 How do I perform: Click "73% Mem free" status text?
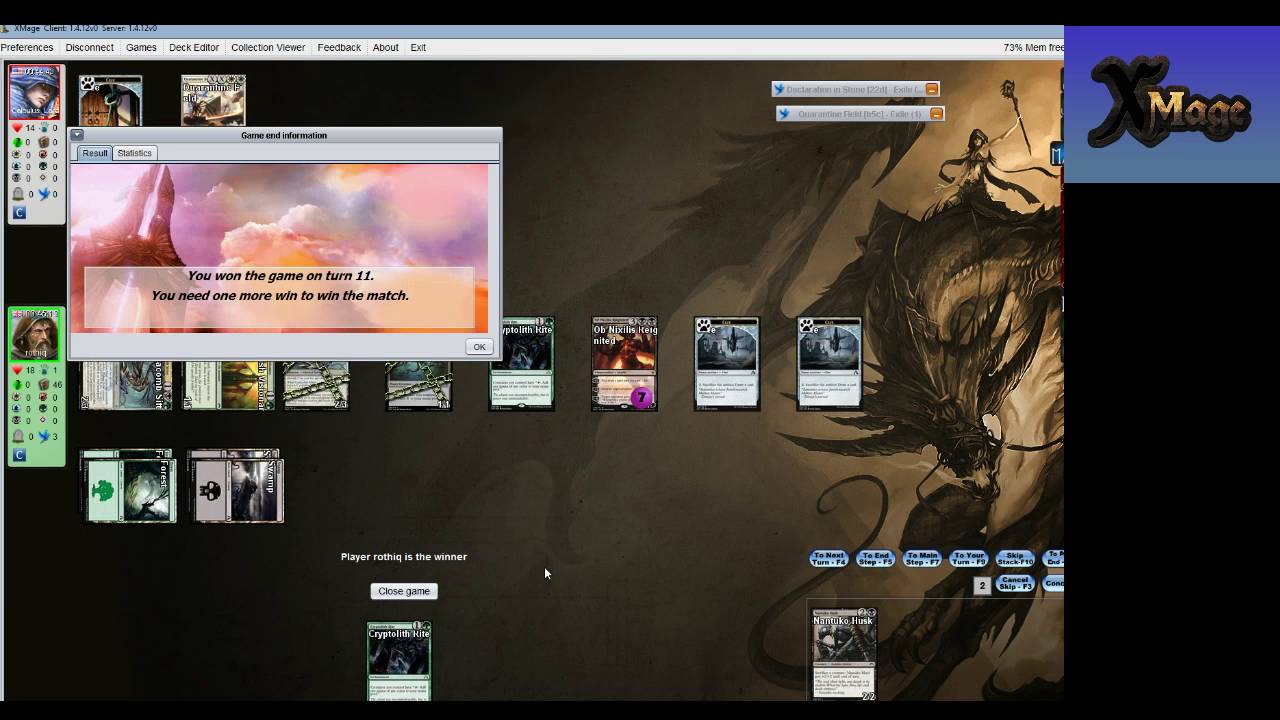pyautogui.click(x=1033, y=47)
